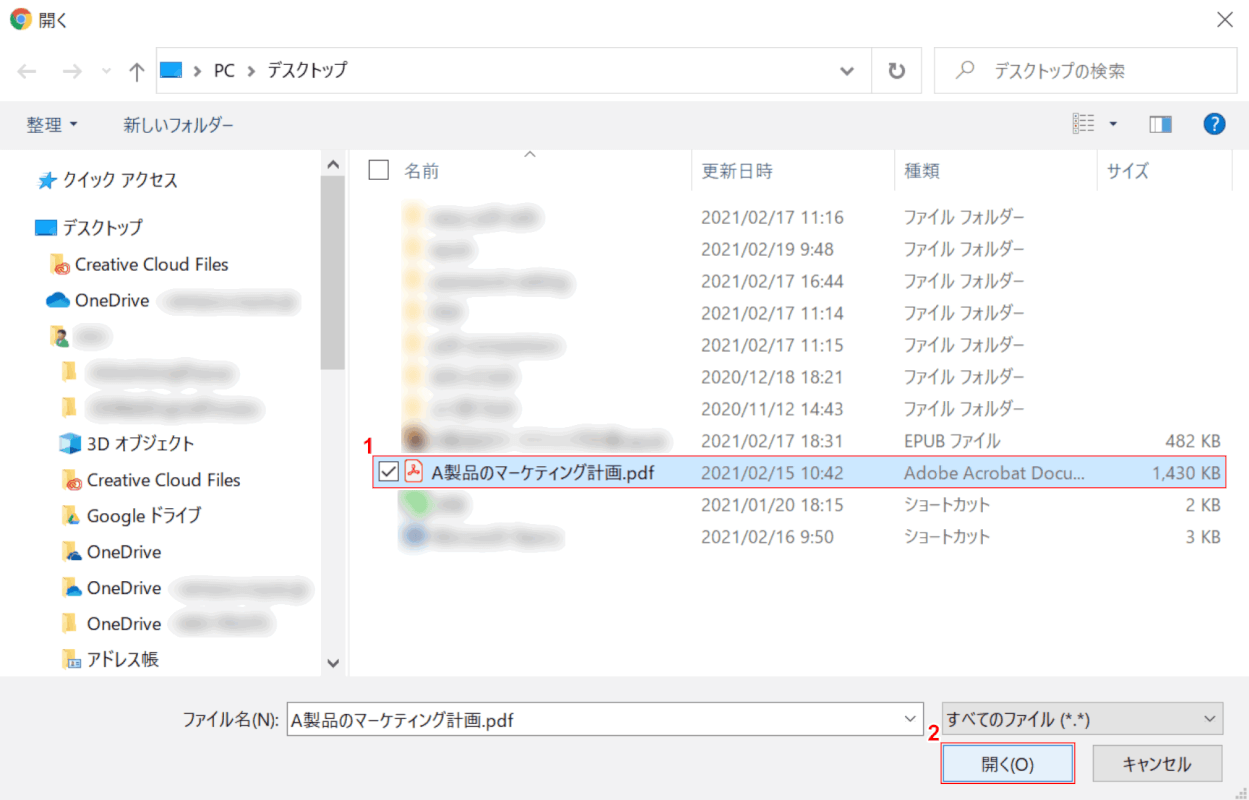Select Creative Cloud Files under デスクトップ
The width and height of the screenshot is (1249, 800).
(x=151, y=265)
